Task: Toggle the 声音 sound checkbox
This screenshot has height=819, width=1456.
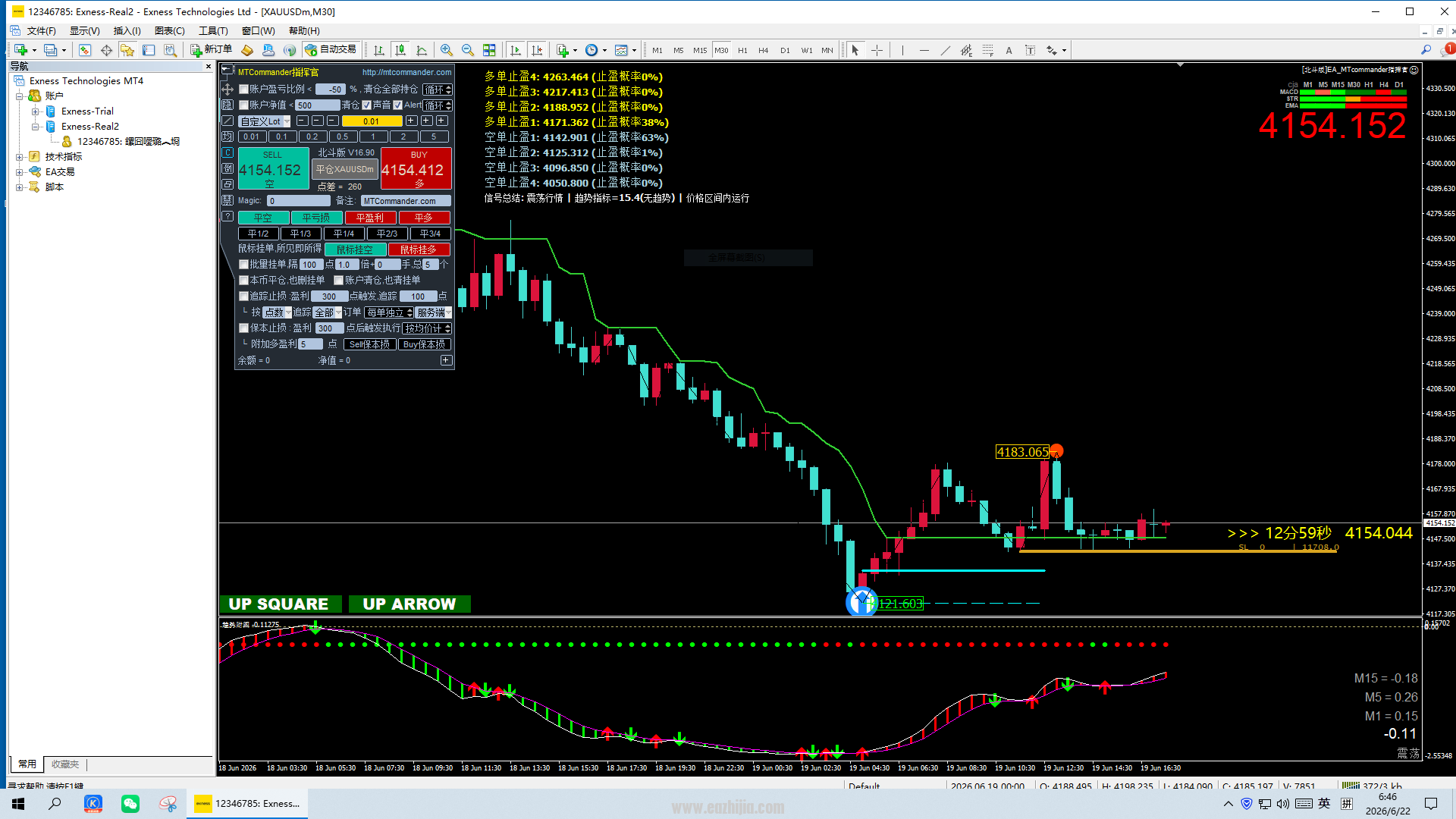Action: tap(367, 105)
